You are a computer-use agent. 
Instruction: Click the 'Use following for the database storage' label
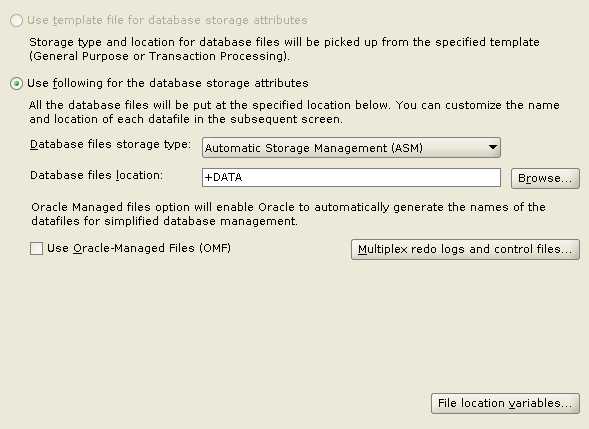click(168, 83)
